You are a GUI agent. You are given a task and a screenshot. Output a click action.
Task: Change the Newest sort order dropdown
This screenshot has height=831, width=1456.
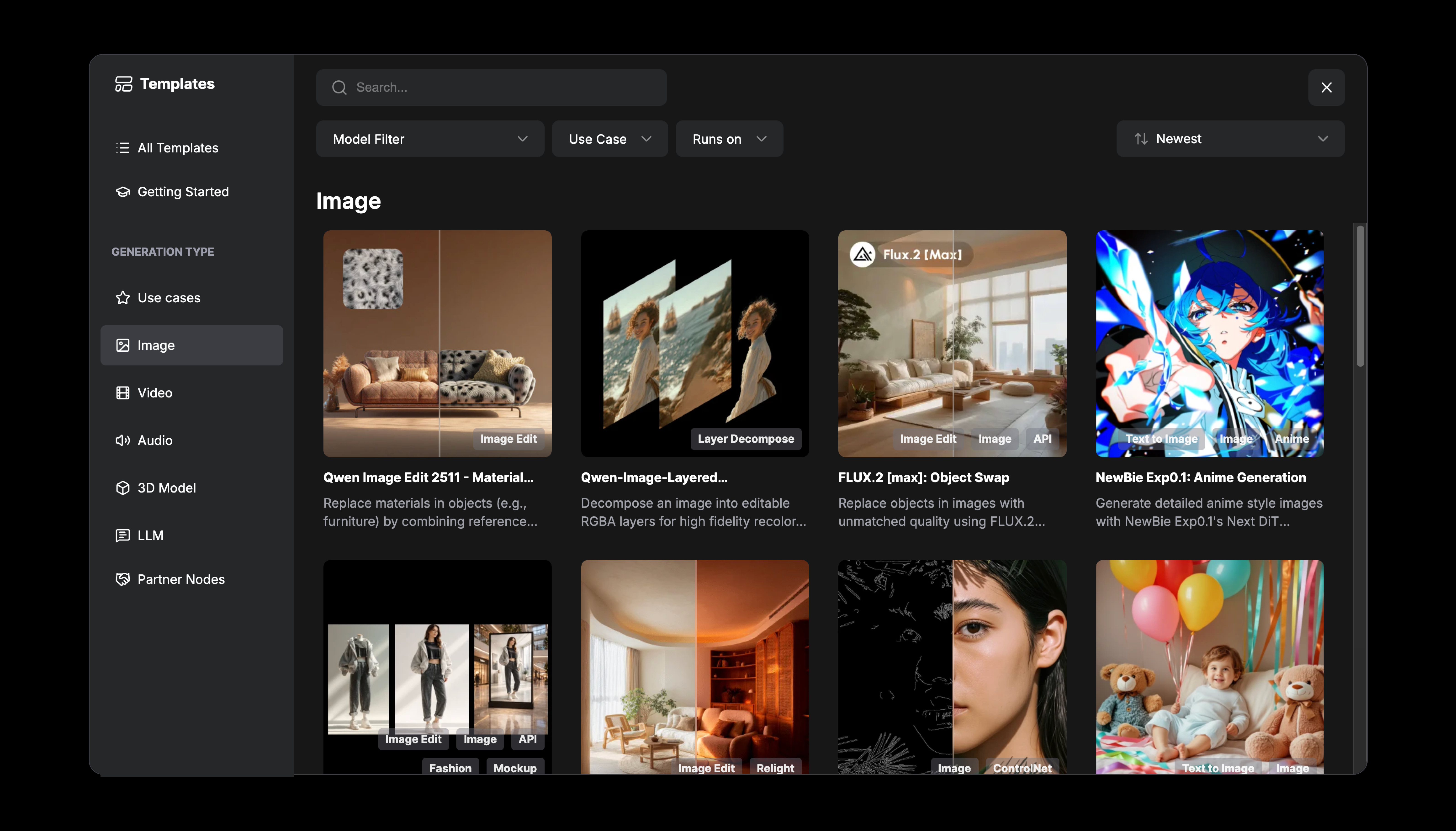click(x=1230, y=139)
